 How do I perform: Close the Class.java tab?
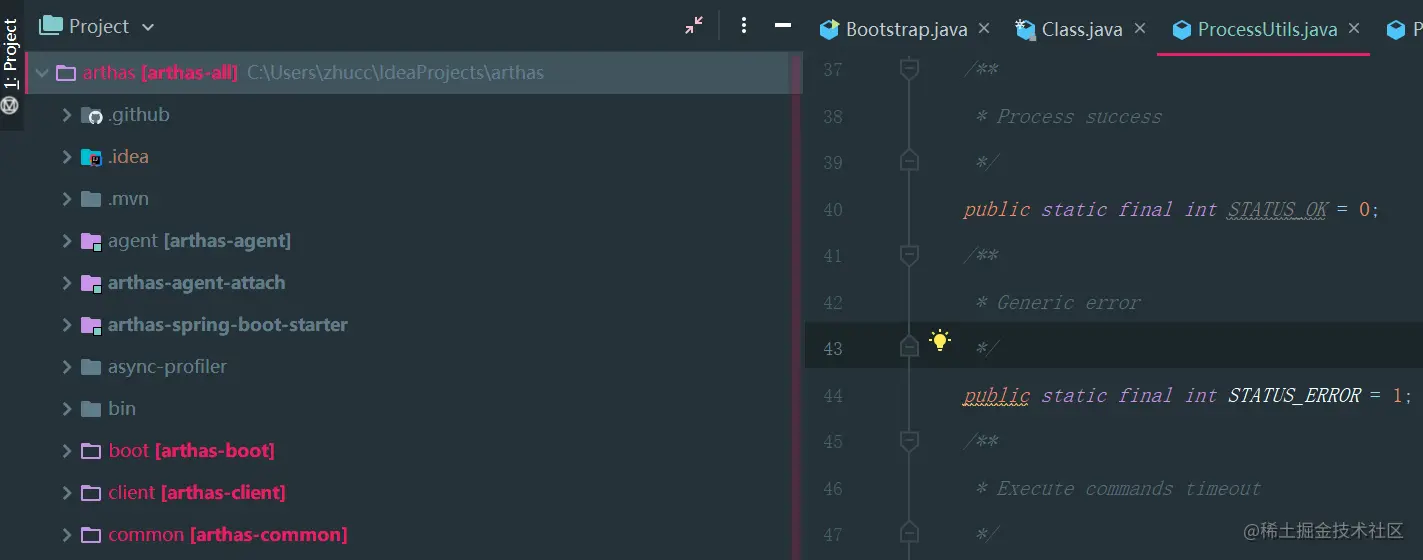click(1139, 28)
